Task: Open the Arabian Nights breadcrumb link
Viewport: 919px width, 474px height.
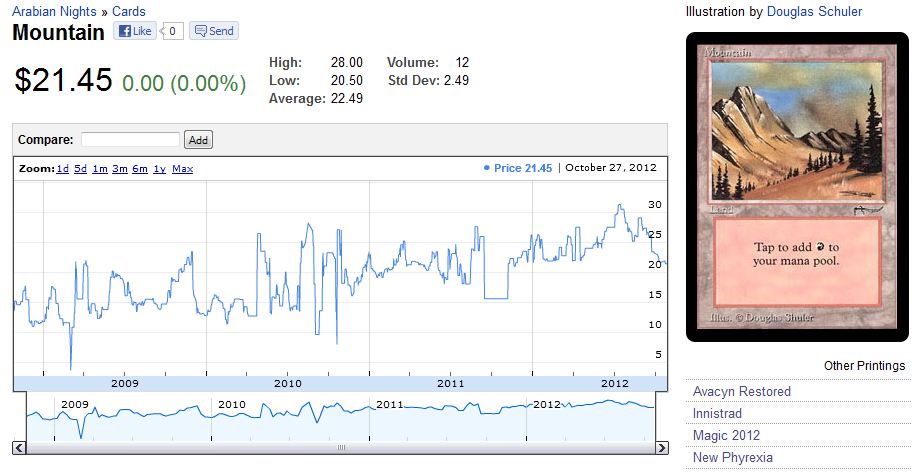Action: 54,12
